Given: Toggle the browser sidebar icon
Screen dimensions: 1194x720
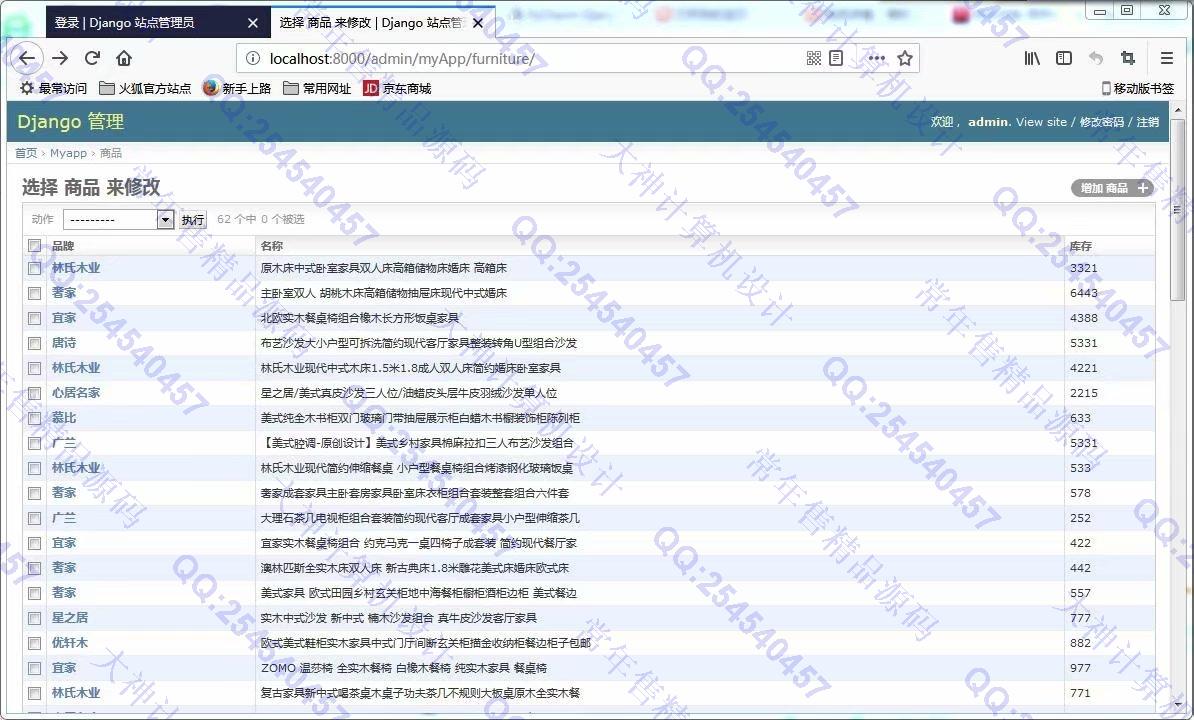Looking at the screenshot, I should 1064,59.
